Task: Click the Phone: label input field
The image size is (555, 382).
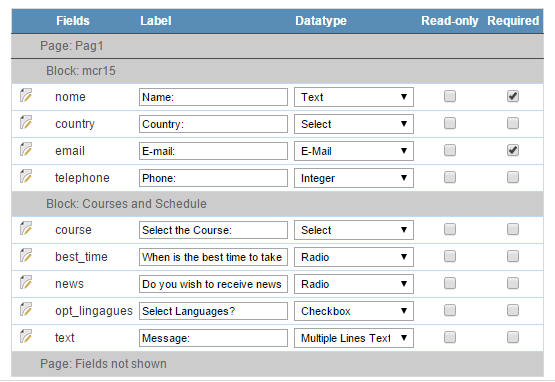Action: click(213, 178)
